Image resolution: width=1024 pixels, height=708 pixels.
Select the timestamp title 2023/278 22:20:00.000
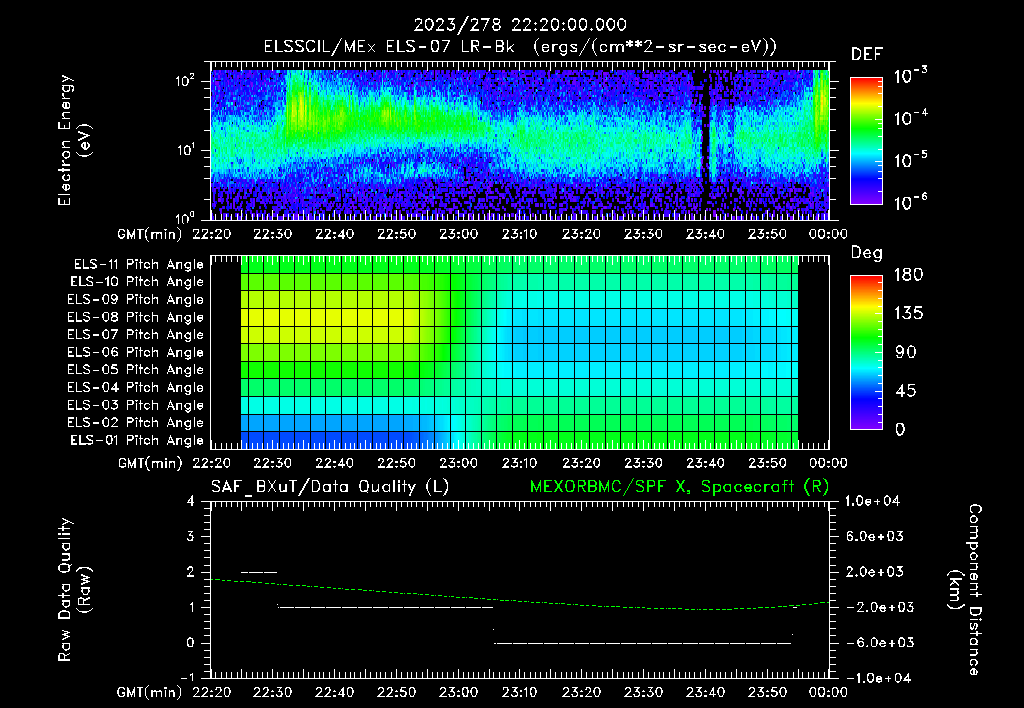click(x=520, y=25)
